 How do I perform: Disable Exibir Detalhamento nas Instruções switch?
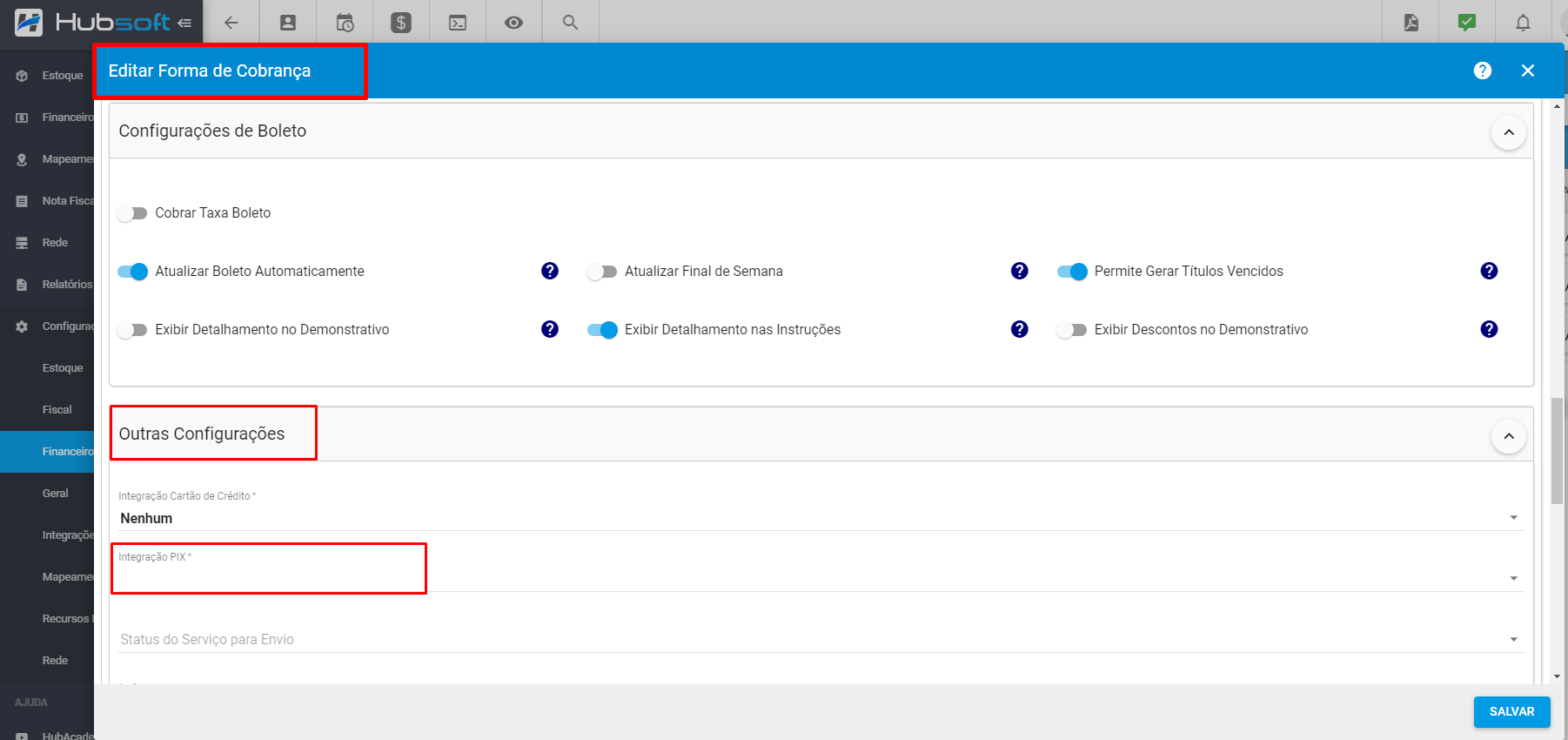[602, 330]
